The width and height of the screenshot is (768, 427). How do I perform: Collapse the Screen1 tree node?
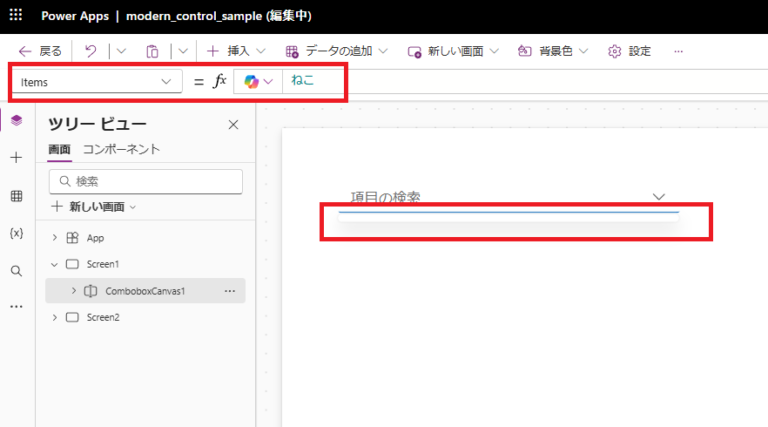point(54,265)
